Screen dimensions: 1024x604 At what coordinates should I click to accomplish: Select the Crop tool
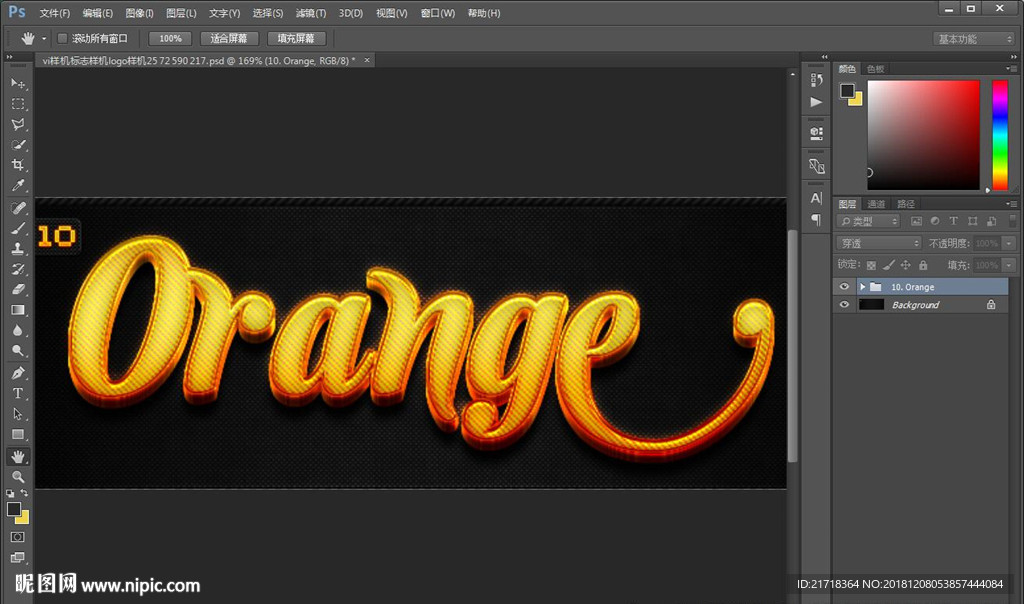[18, 165]
